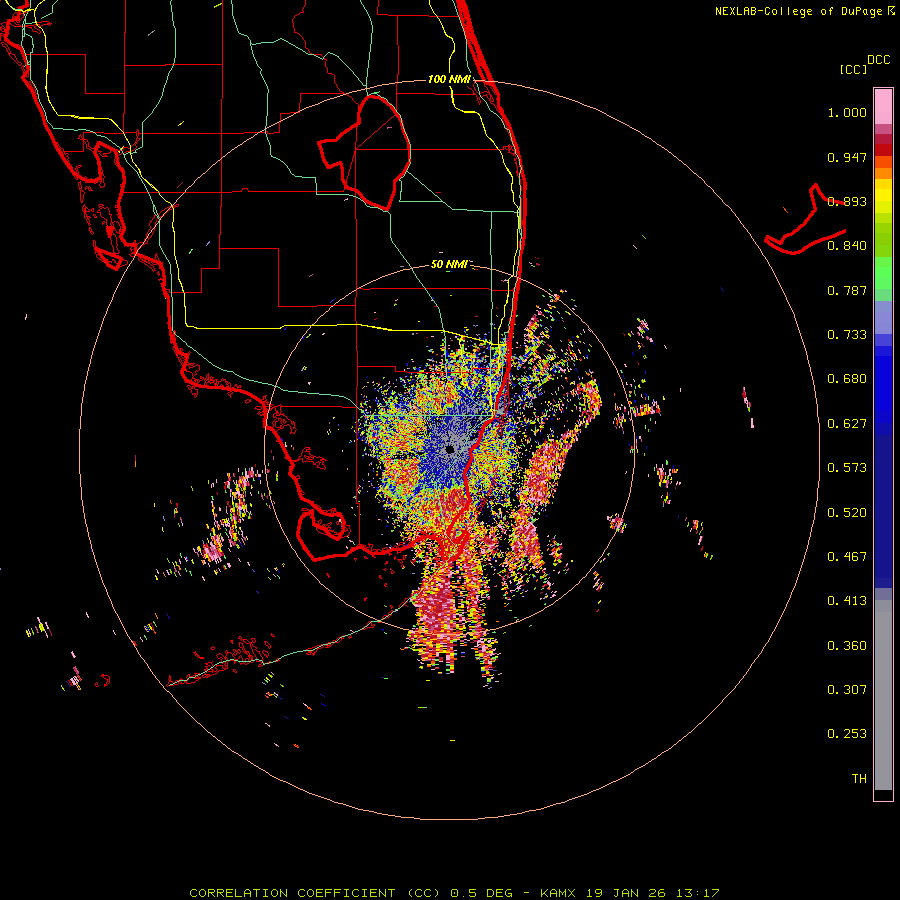Click the [CC] unit label
Screen dimensions: 900x900
[x=854, y=69]
